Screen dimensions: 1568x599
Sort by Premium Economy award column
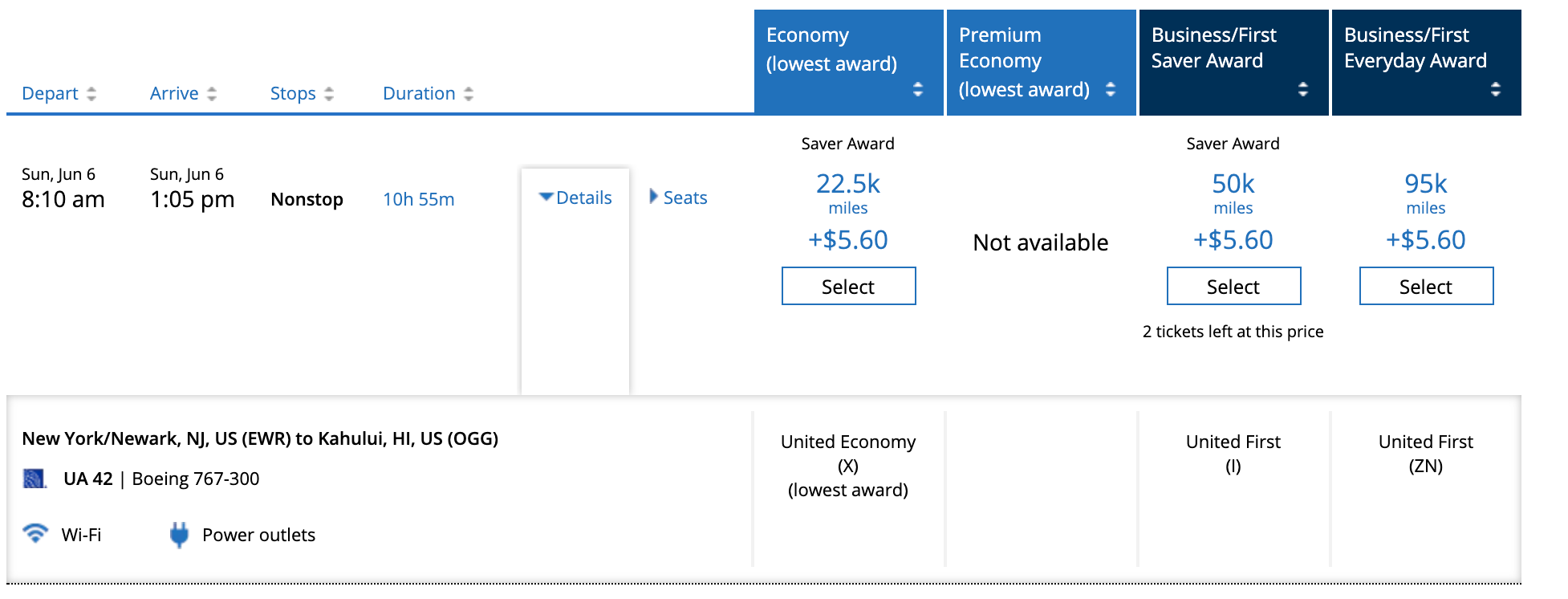(x=1111, y=89)
